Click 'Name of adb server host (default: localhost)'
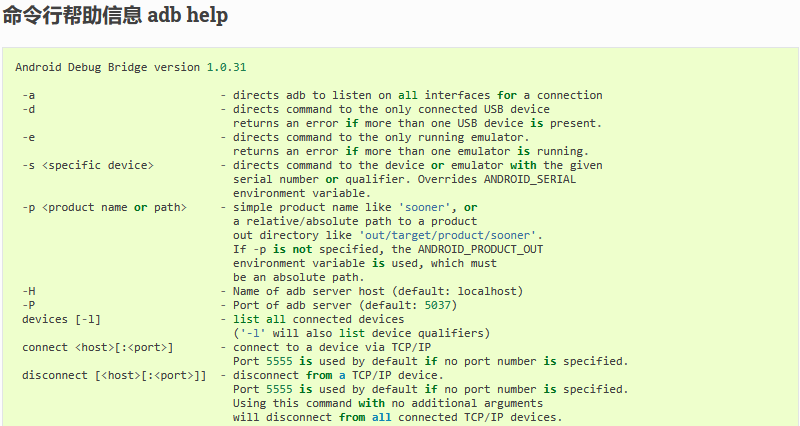Image resolution: width=800 pixels, height=426 pixels. pyautogui.click(x=378, y=291)
